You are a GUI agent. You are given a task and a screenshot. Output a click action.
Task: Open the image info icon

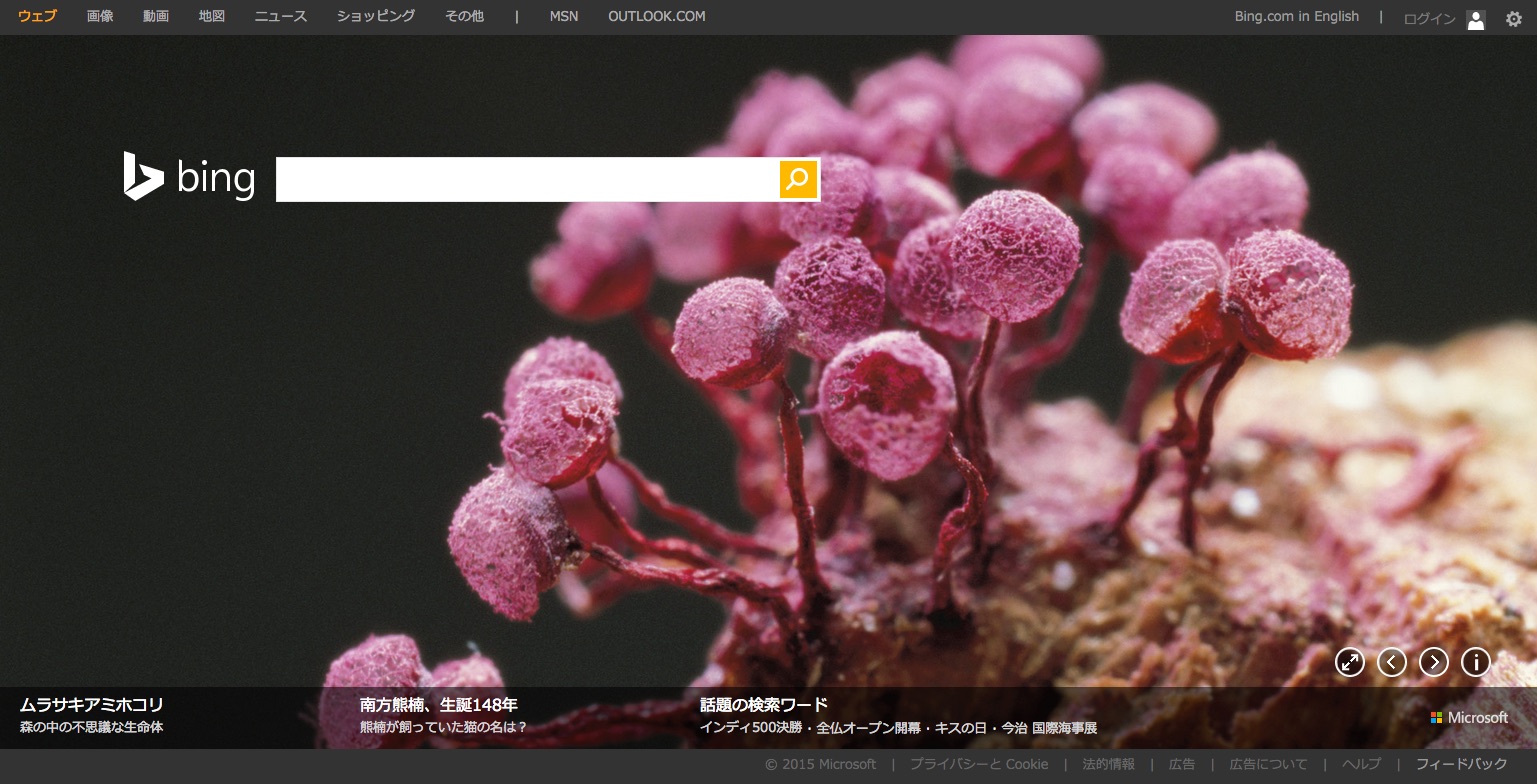[1476, 662]
